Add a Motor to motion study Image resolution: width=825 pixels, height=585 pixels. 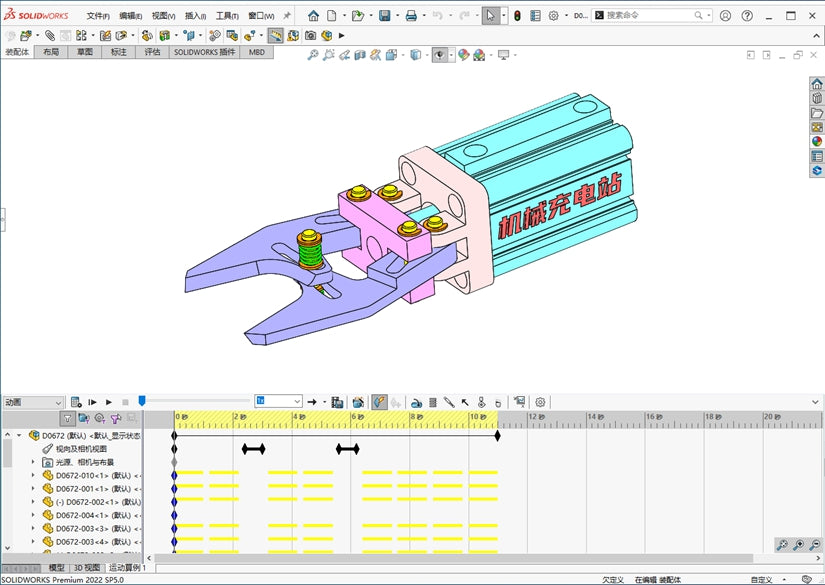[x=416, y=402]
